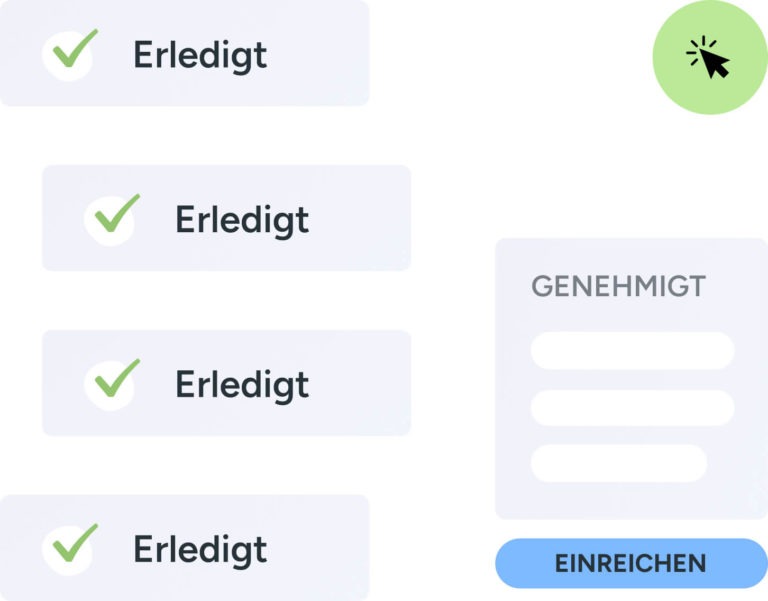The width and height of the screenshot is (768, 601).
Task: Click the Erledigt label in the third card
Action: 242,385
